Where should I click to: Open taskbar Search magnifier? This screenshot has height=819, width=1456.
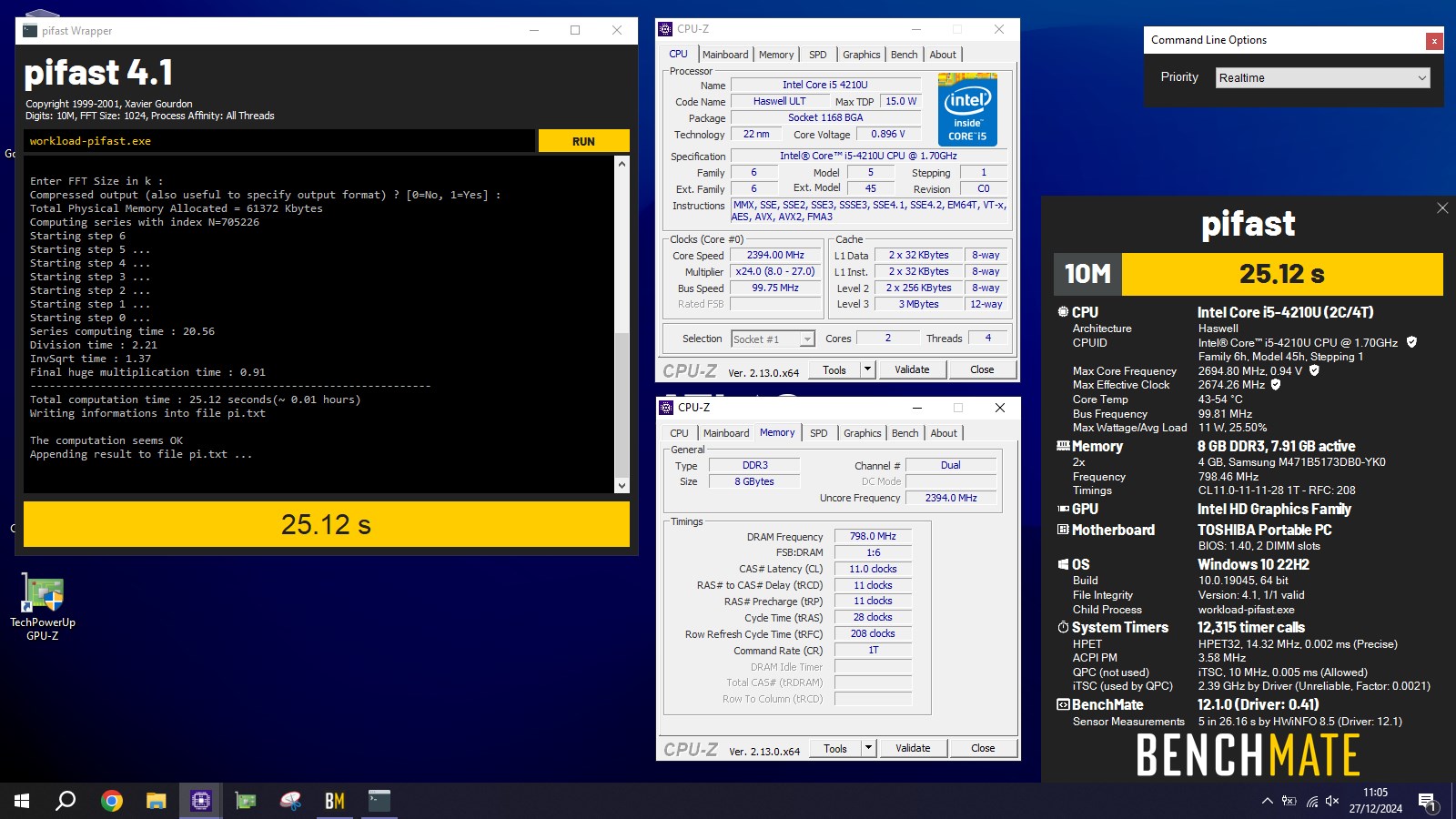coord(66,801)
